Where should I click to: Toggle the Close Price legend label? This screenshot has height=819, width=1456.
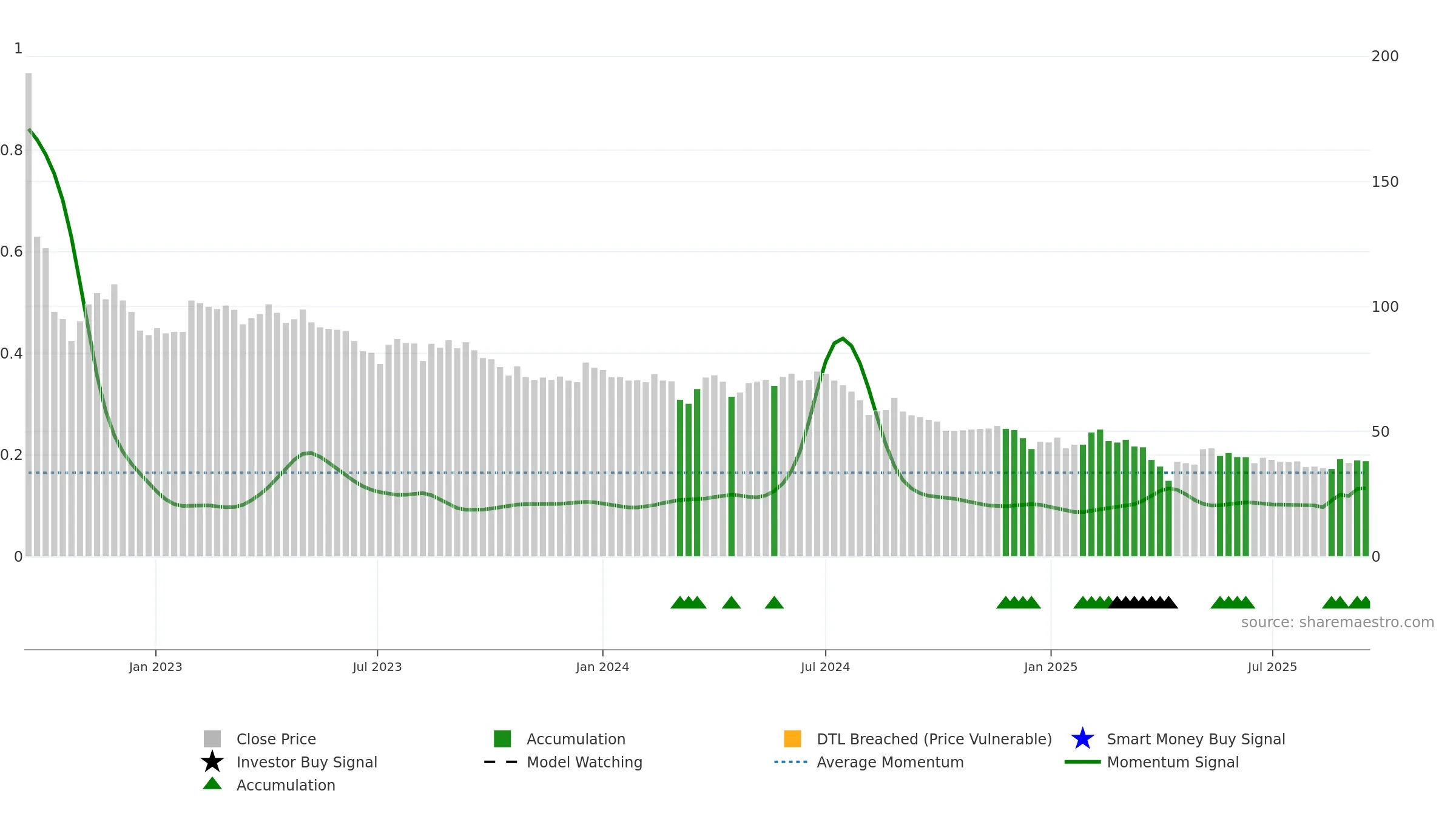pos(276,739)
